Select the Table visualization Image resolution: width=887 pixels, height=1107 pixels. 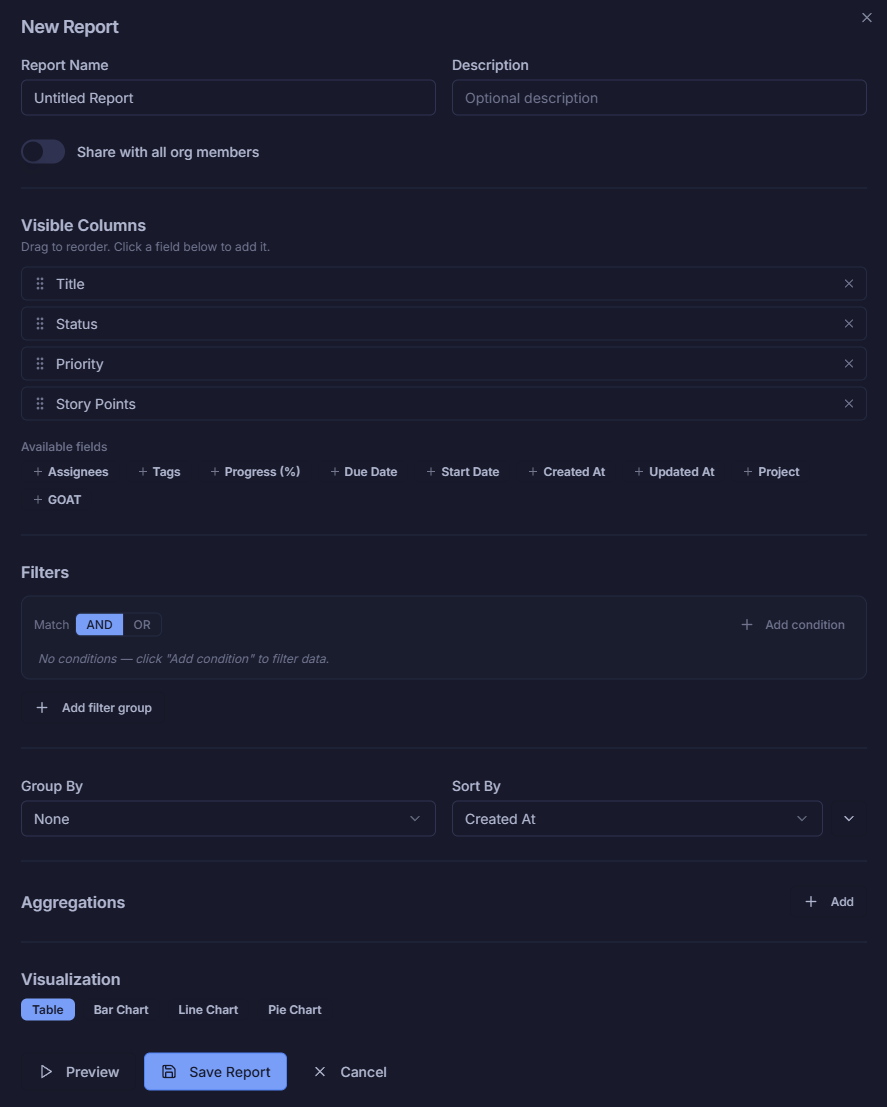(48, 1010)
